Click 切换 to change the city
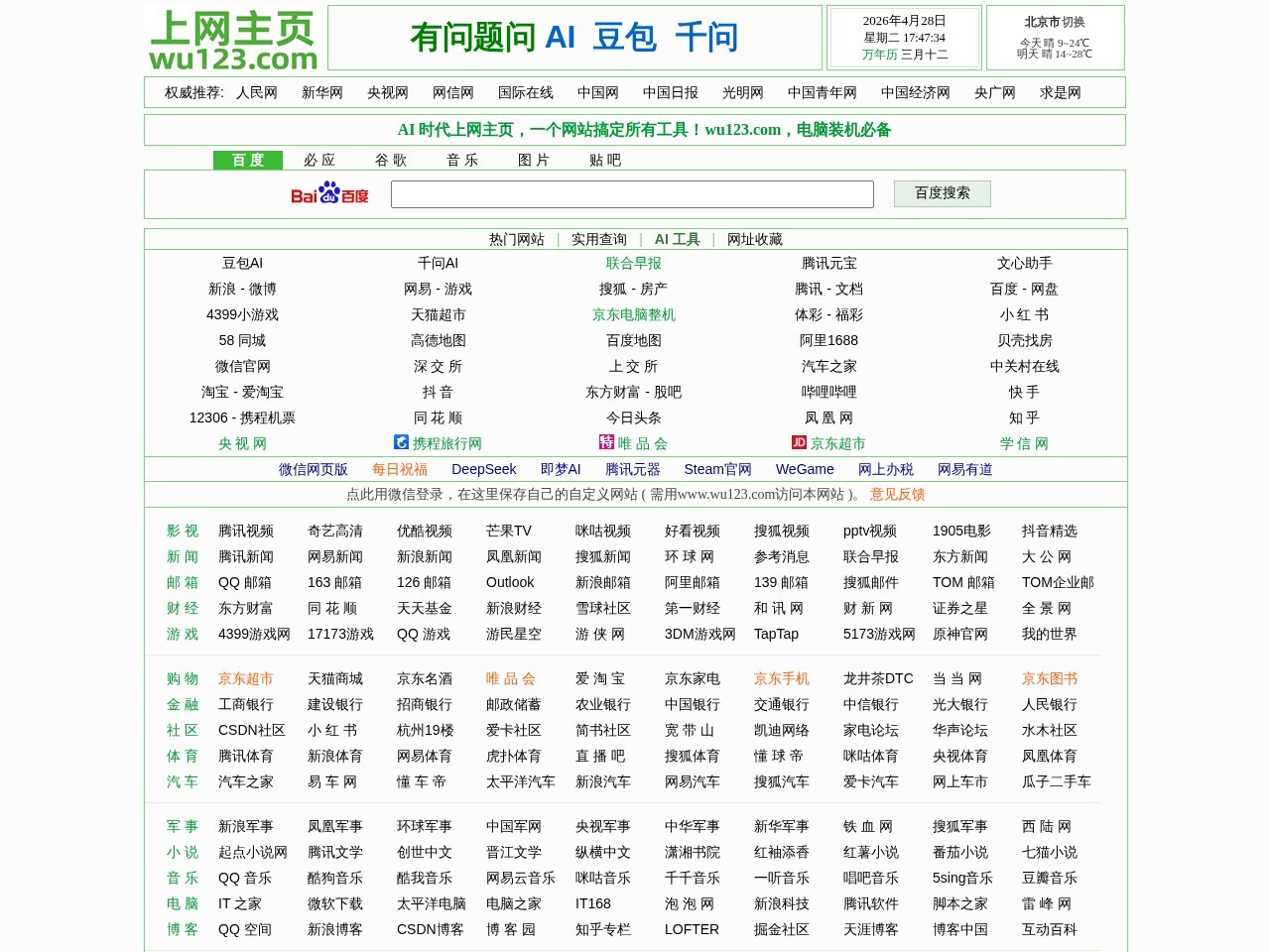Image resolution: width=1270 pixels, height=952 pixels. [1074, 22]
